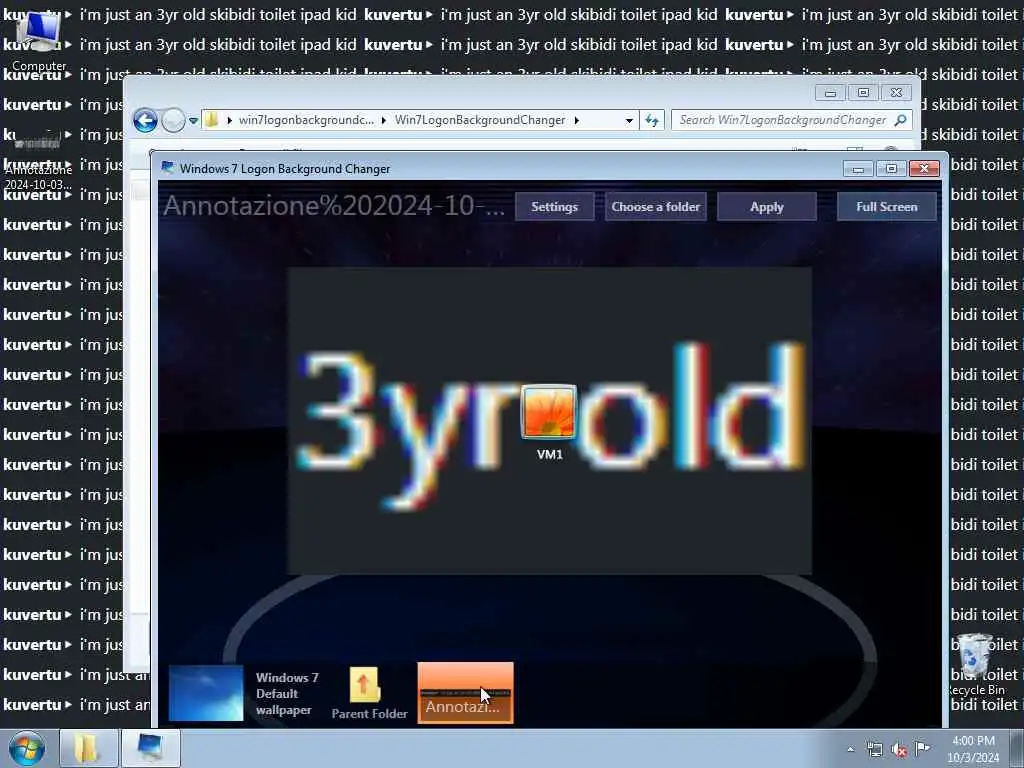1024x768 pixels.
Task: Select the Recycle Bin desktop icon
Action: pyautogui.click(x=976, y=664)
